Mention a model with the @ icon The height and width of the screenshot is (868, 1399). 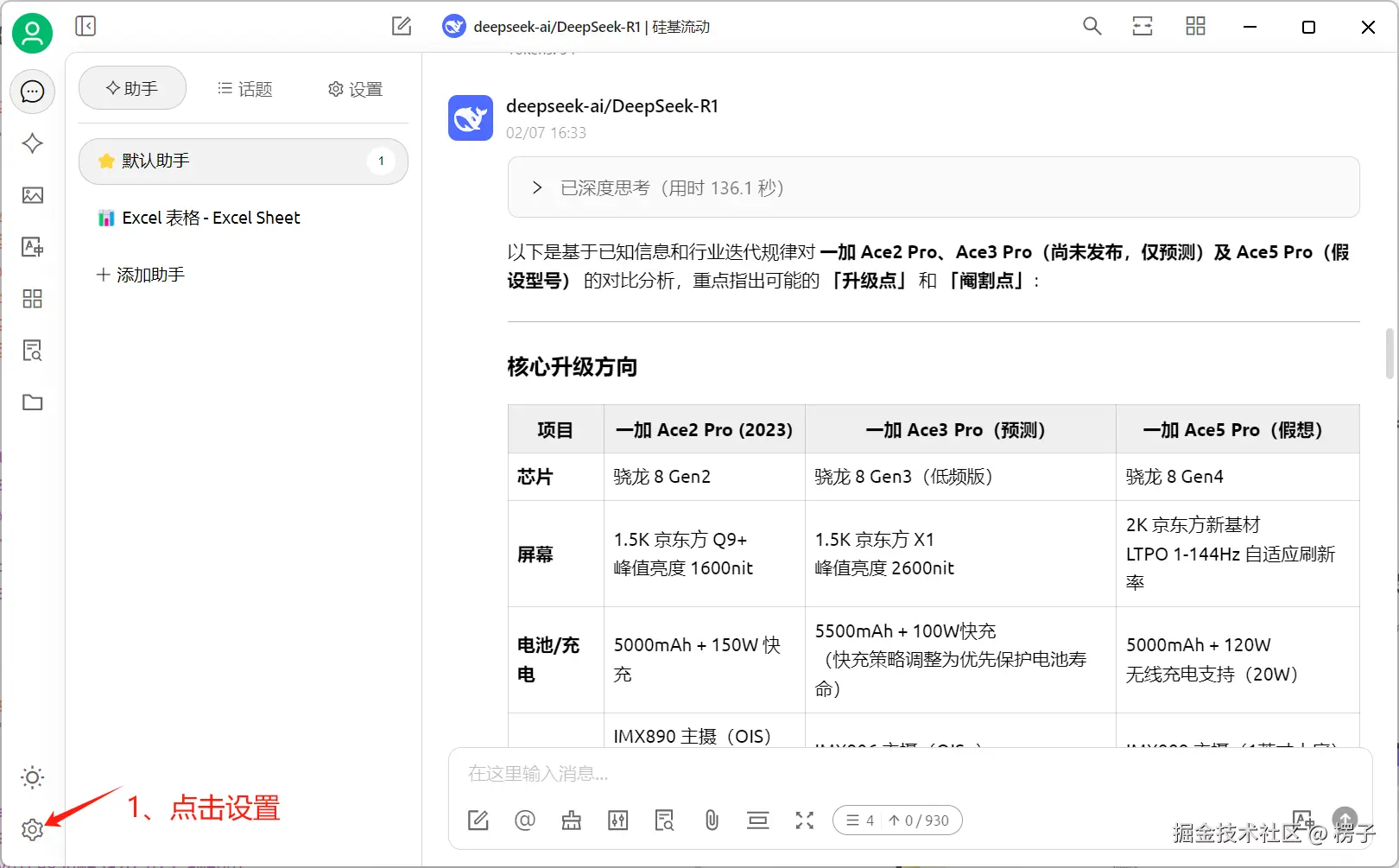pos(525,820)
